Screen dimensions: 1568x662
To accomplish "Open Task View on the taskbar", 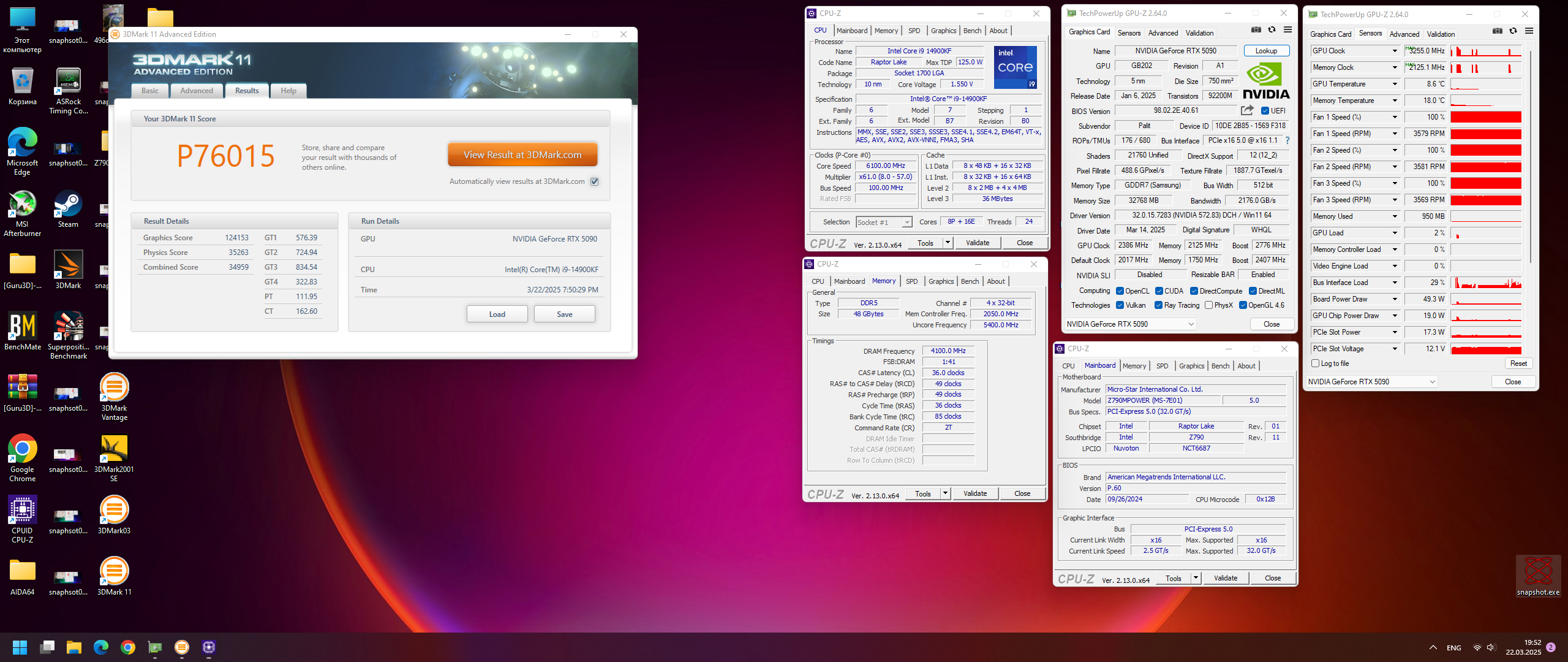I will (47, 647).
